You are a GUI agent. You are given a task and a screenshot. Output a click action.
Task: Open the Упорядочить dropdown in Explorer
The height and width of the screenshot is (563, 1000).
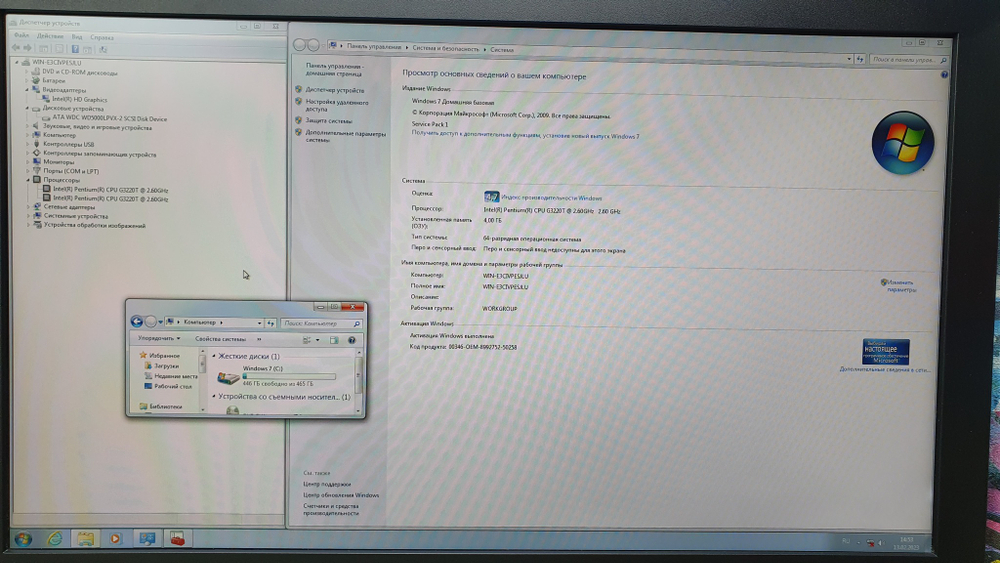coord(157,340)
